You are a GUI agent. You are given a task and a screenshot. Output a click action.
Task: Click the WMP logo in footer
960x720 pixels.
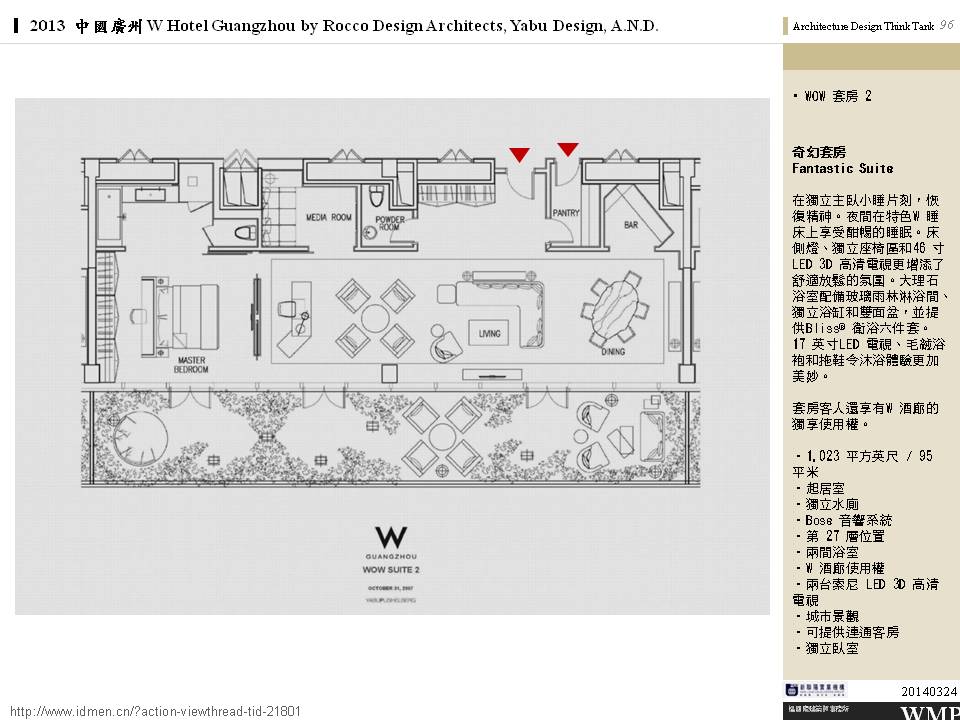tap(929, 712)
